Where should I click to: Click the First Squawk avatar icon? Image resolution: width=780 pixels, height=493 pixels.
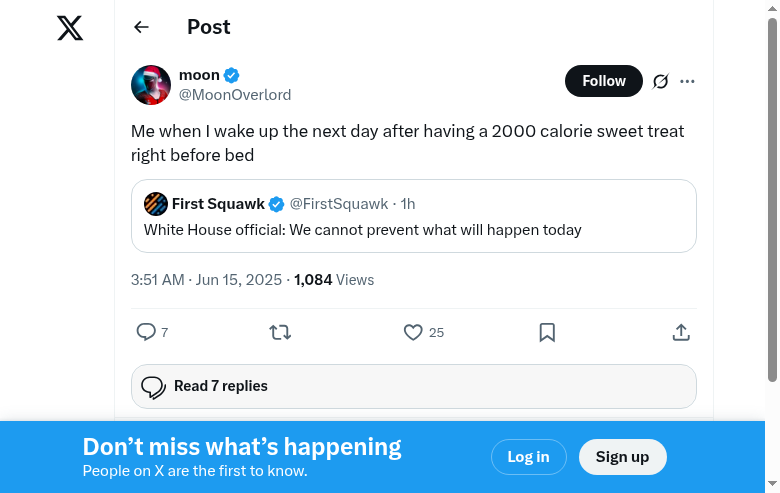click(155, 204)
